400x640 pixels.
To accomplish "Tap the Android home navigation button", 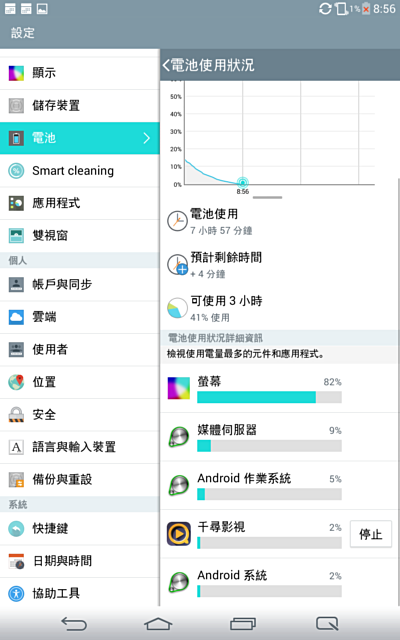I will [158, 624].
